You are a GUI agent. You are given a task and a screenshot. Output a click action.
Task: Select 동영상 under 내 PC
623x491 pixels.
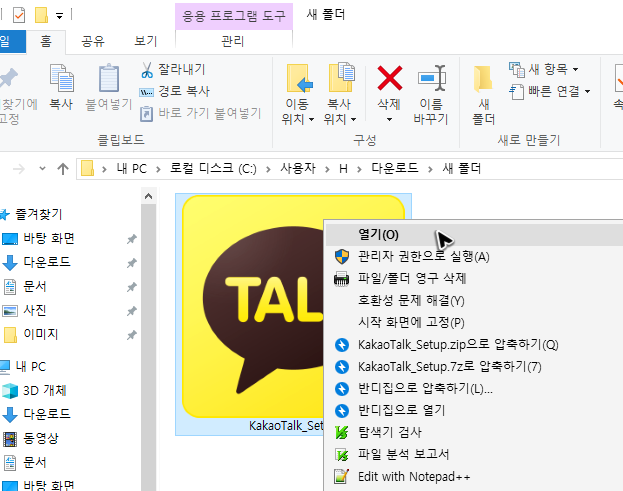pos(41,438)
